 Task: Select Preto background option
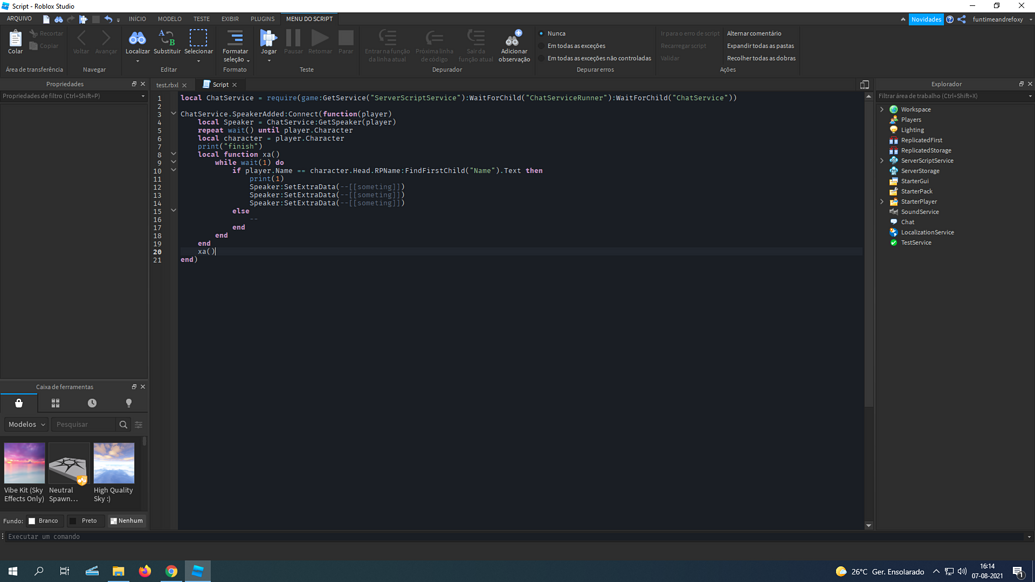[x=83, y=521]
